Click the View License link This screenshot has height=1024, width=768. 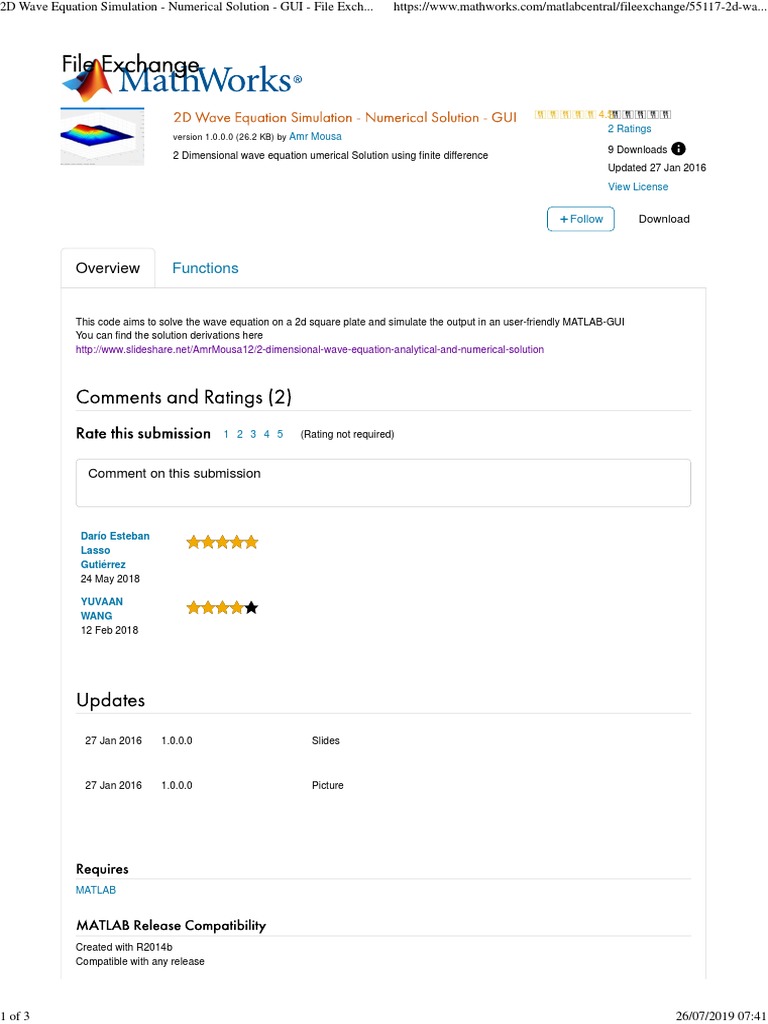click(638, 187)
